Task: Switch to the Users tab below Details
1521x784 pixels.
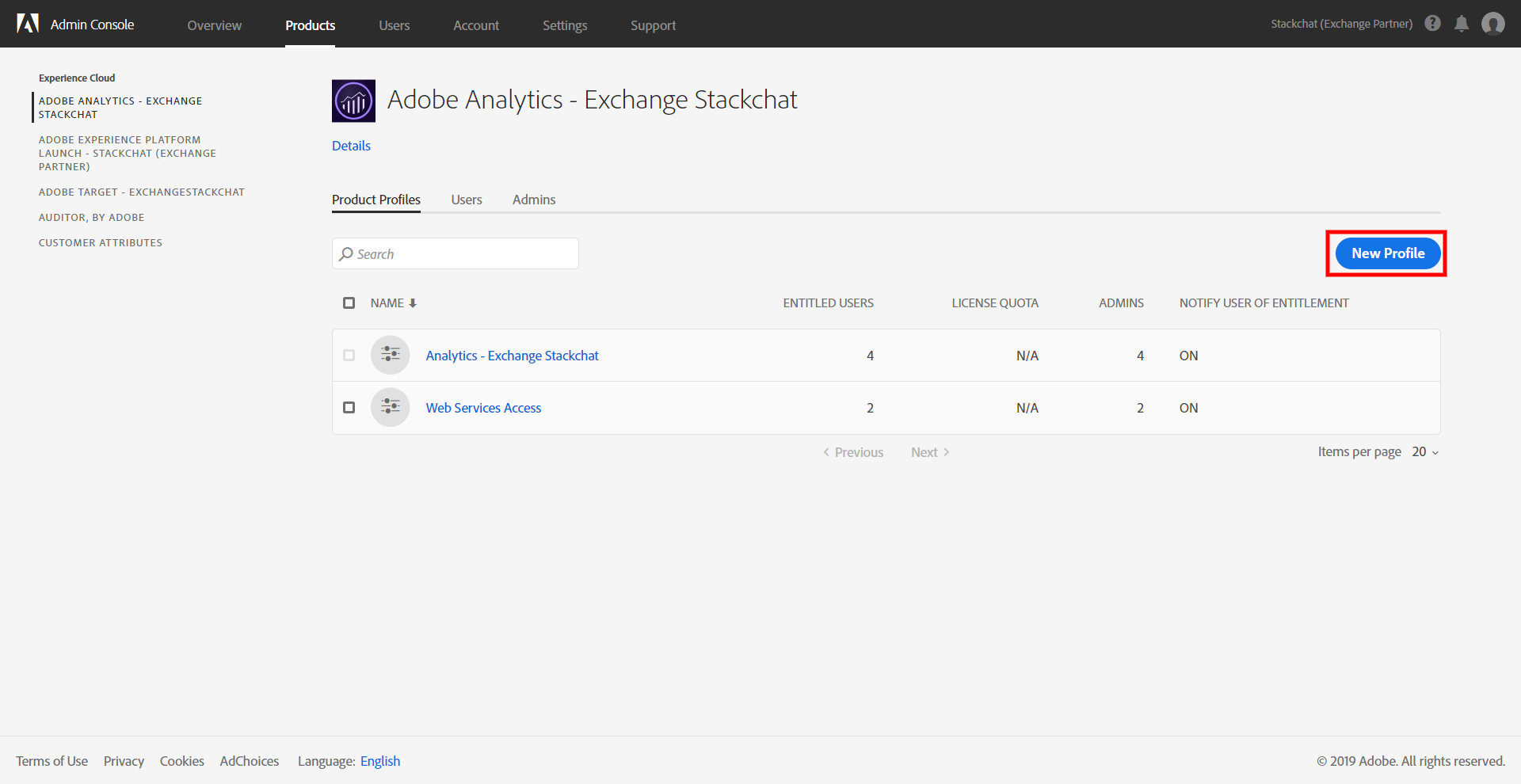Action: point(467,200)
